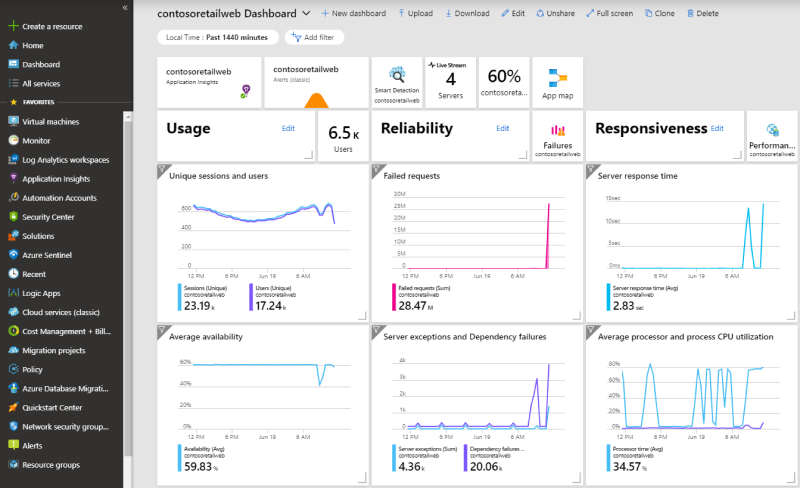The height and width of the screenshot is (488, 800).
Task: Open filter on Server response time chart
Action: (x=591, y=169)
